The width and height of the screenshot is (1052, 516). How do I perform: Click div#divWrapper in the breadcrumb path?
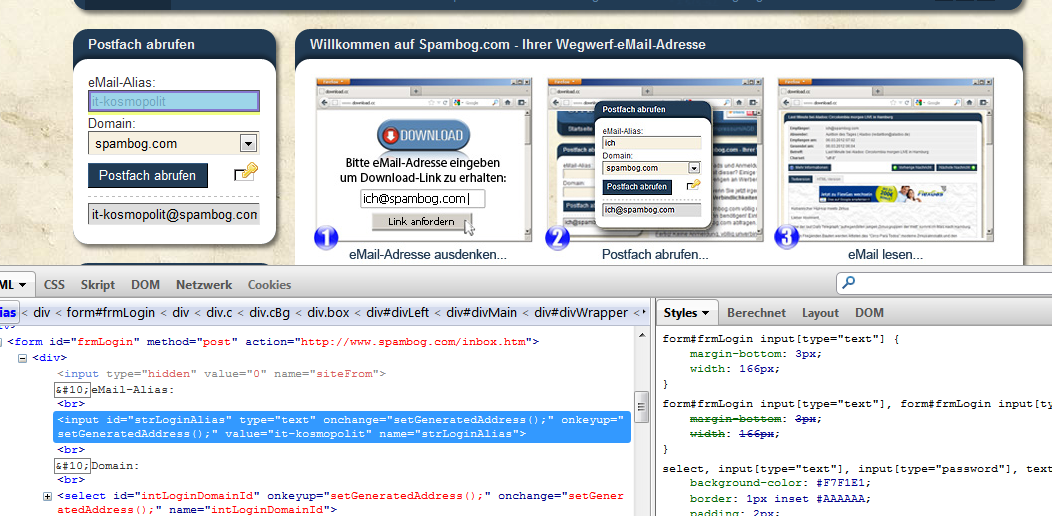point(581,313)
